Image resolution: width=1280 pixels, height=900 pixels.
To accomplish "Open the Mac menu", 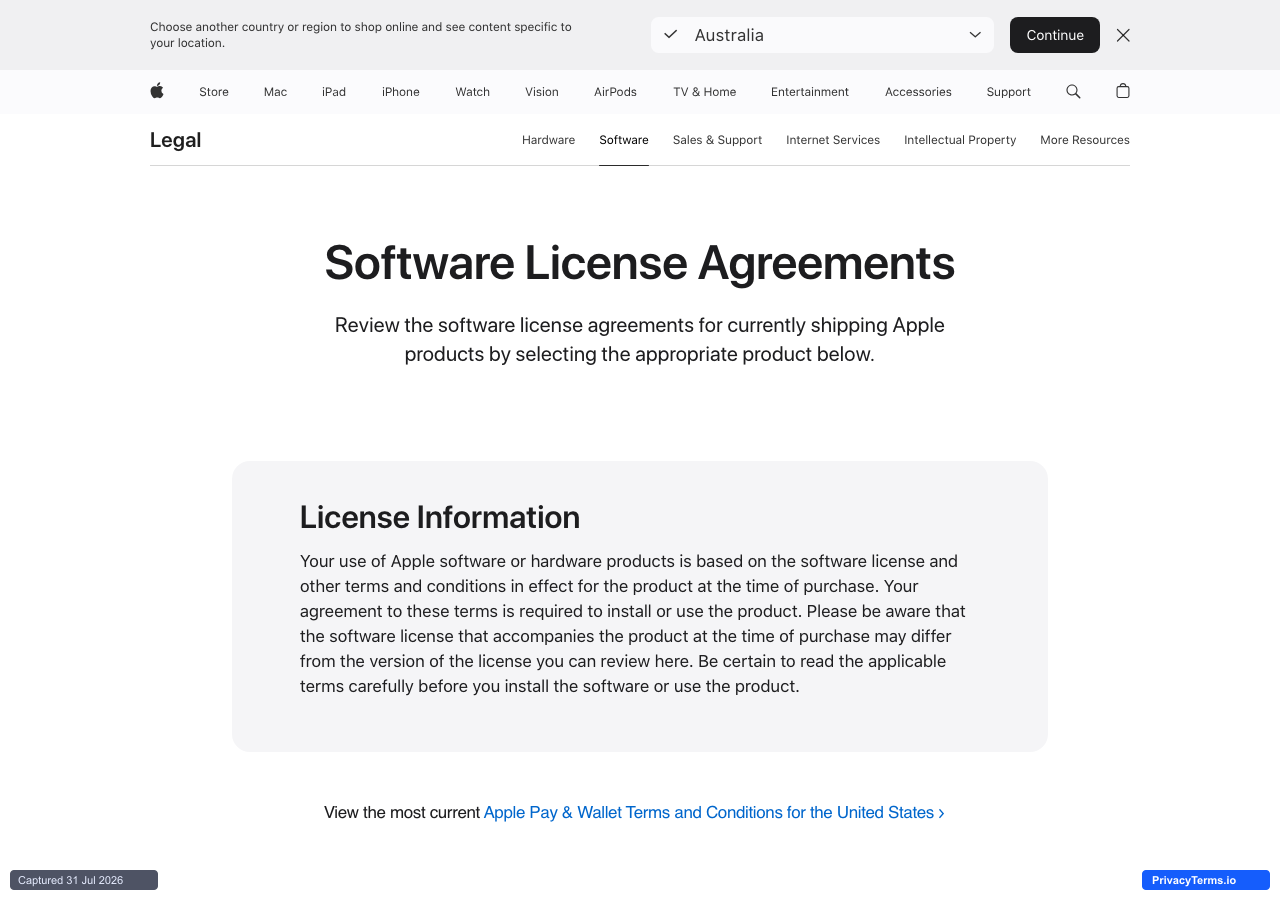I will [x=275, y=92].
